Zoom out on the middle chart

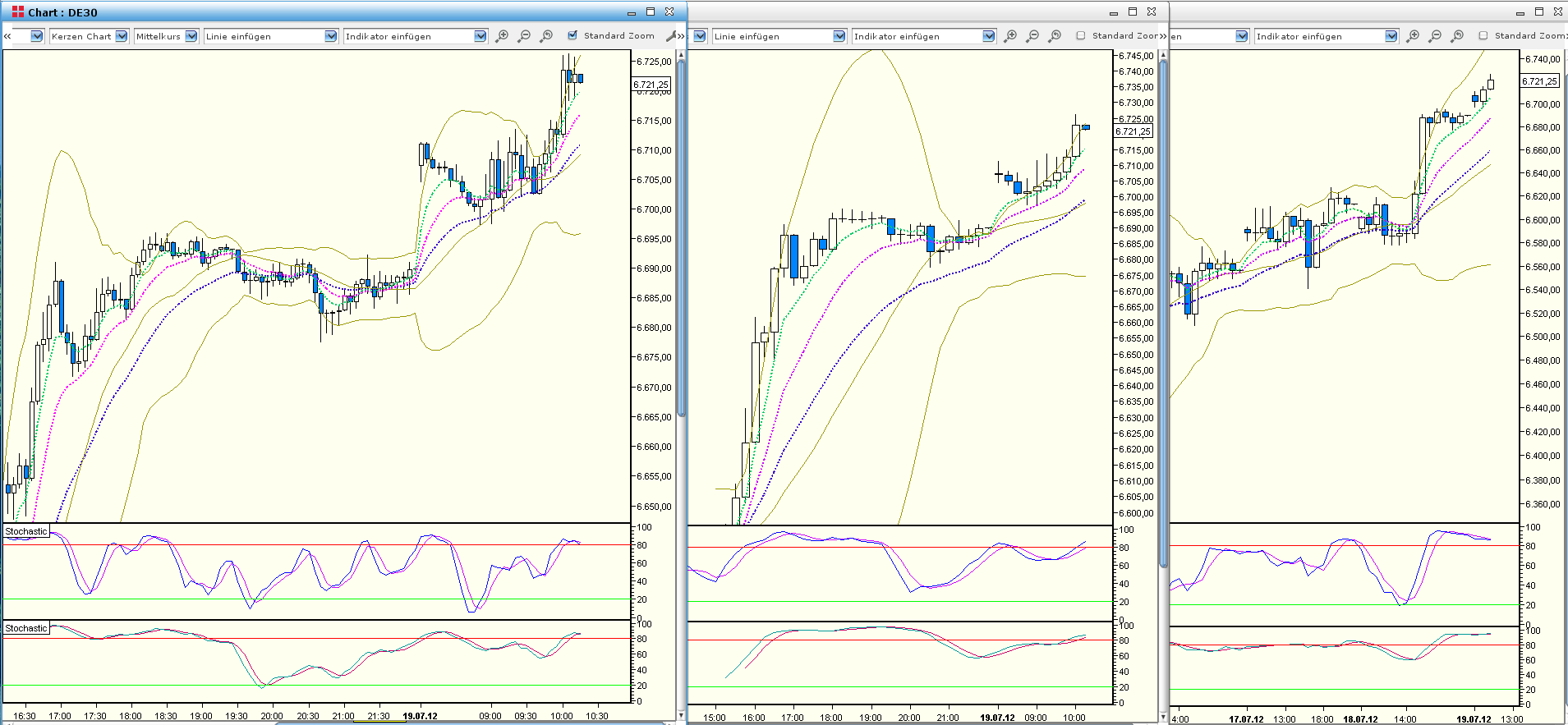[1032, 36]
